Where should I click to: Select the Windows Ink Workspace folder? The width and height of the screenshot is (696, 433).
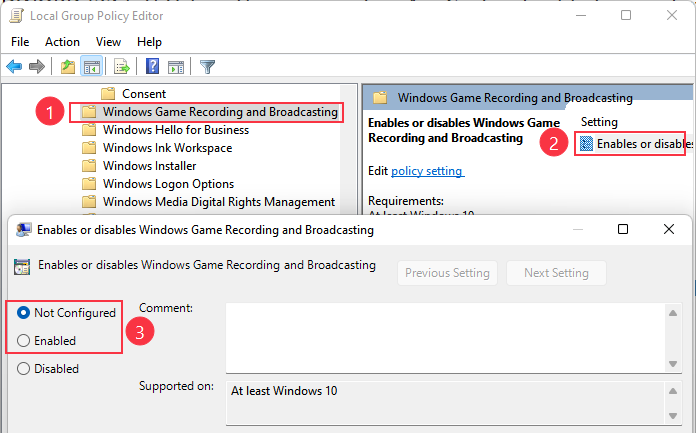[167, 148]
